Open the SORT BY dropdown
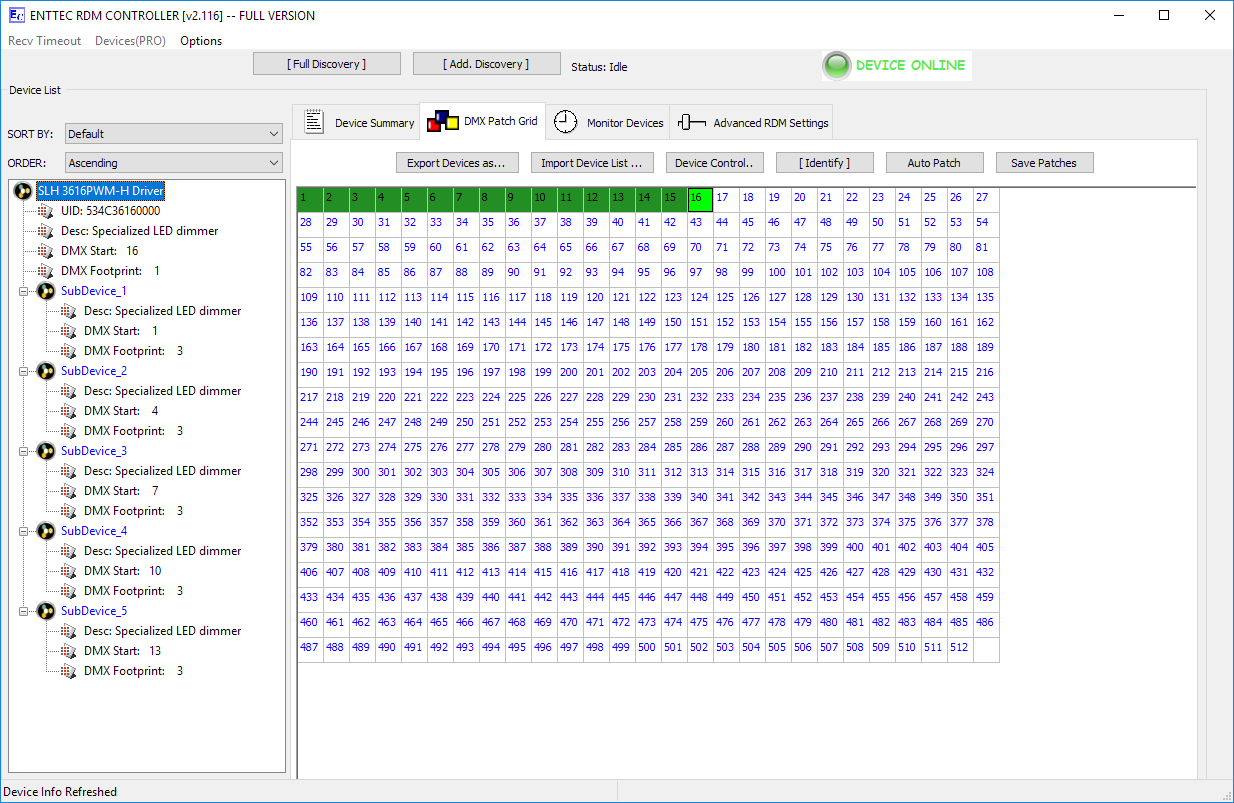This screenshot has height=803, width=1234. coord(173,134)
